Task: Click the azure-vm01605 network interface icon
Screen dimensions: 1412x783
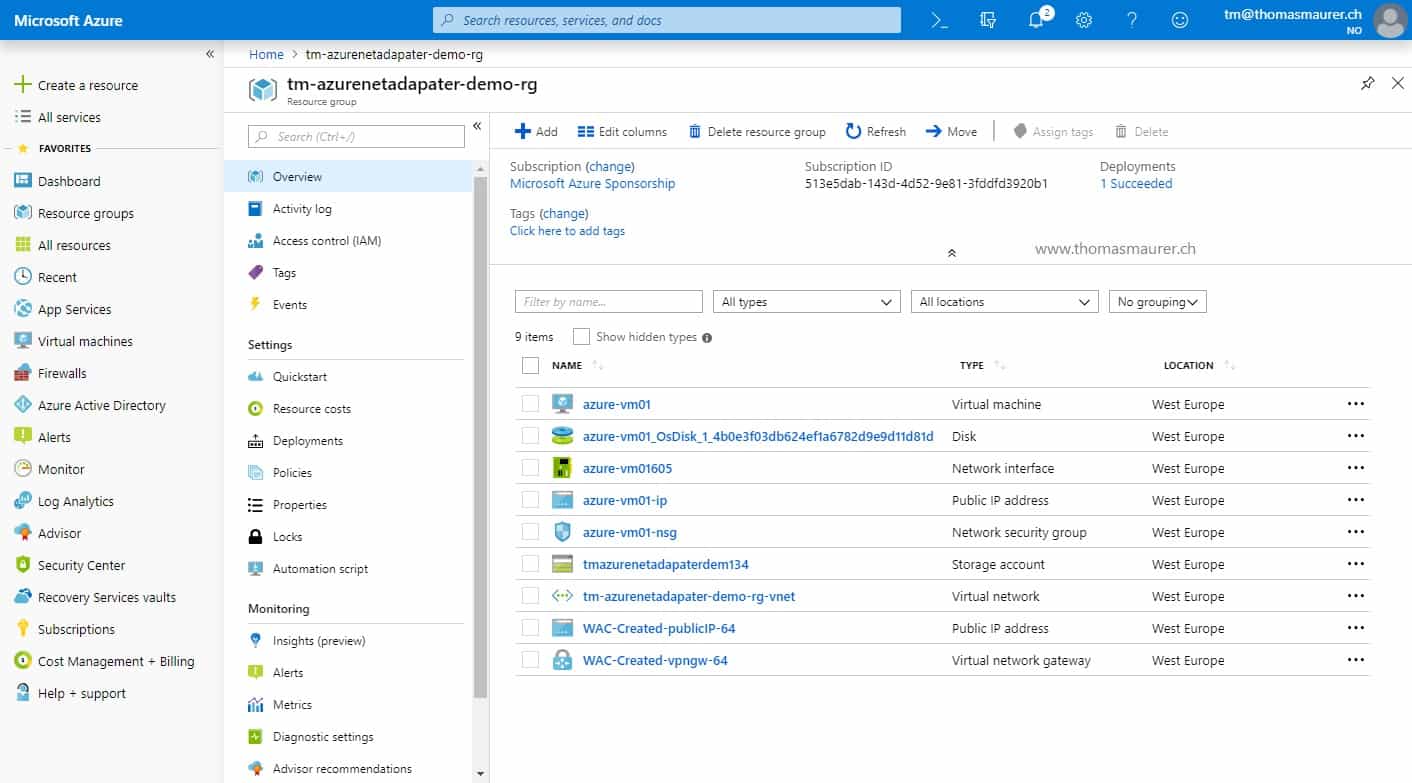Action: point(562,468)
